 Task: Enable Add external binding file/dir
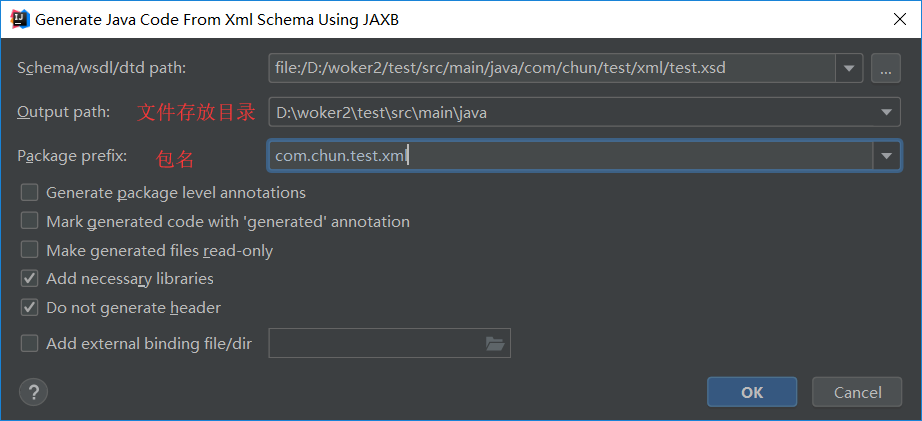30,343
